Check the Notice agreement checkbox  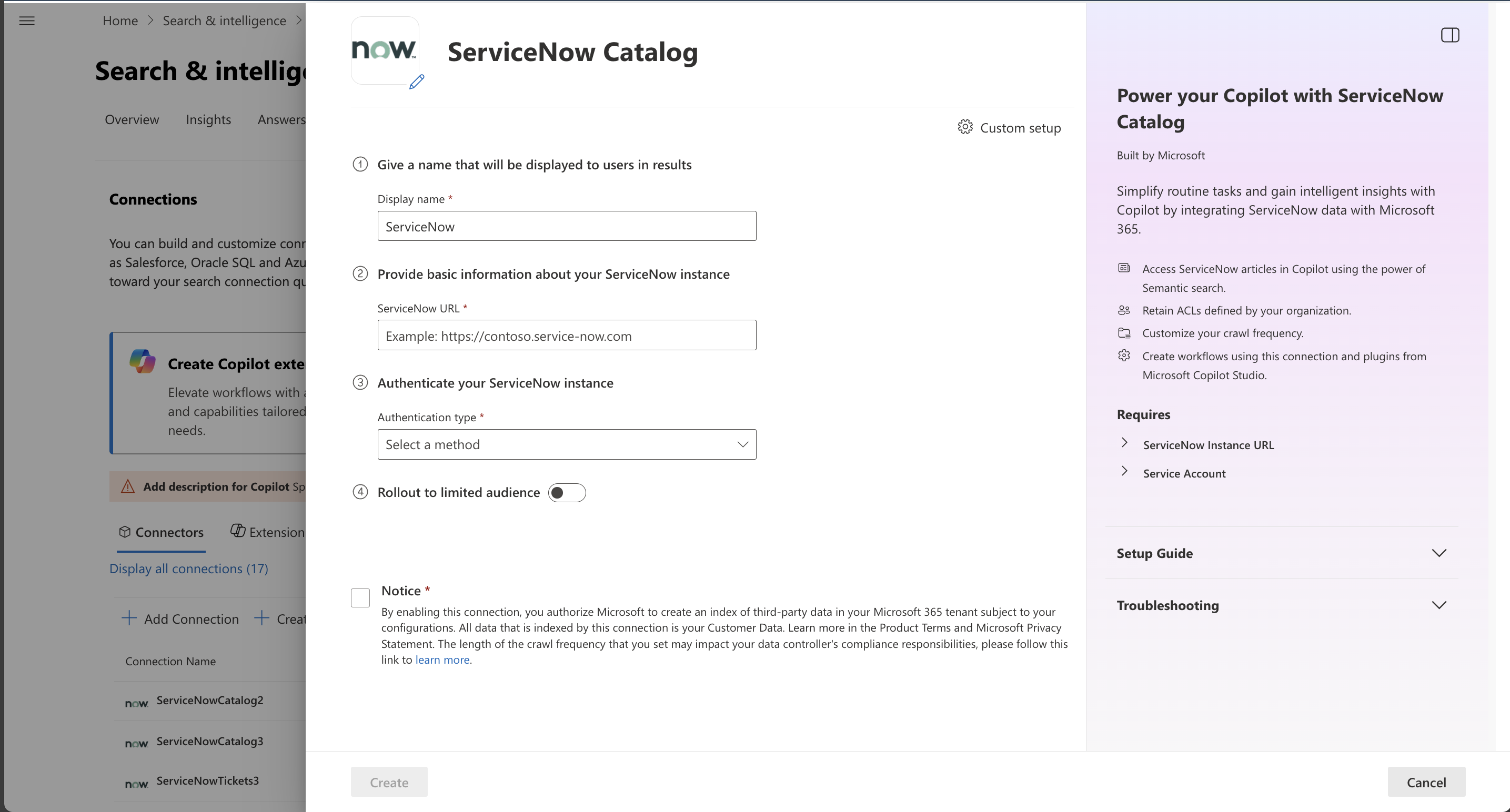click(x=360, y=598)
